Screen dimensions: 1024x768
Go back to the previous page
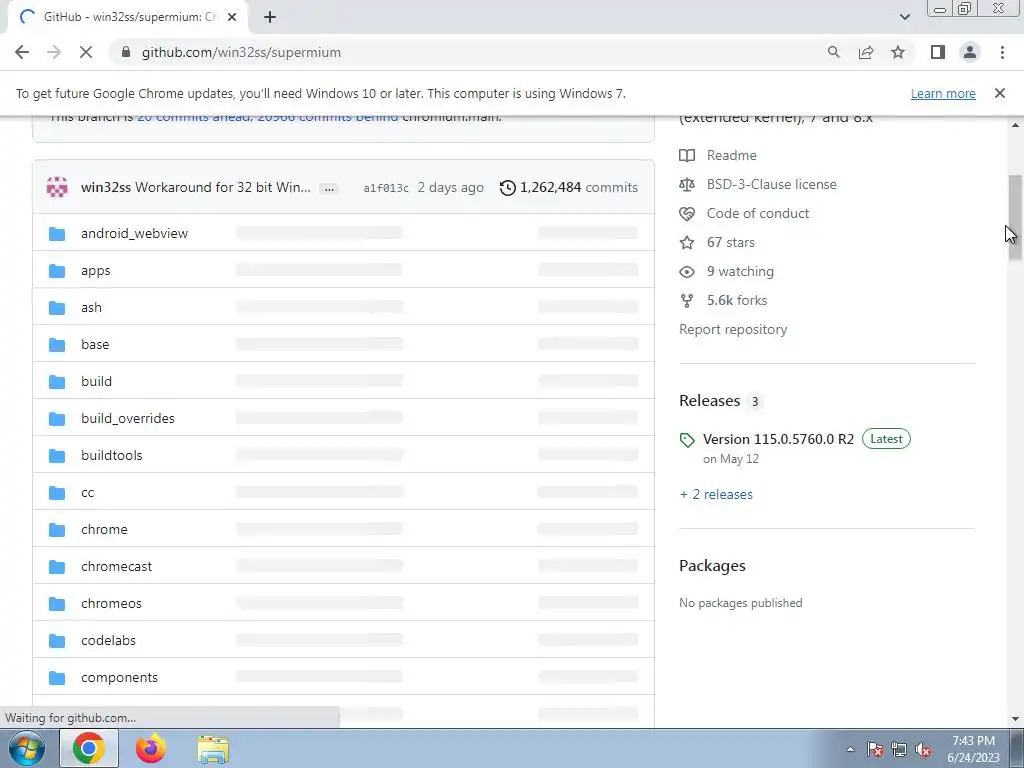click(22, 52)
